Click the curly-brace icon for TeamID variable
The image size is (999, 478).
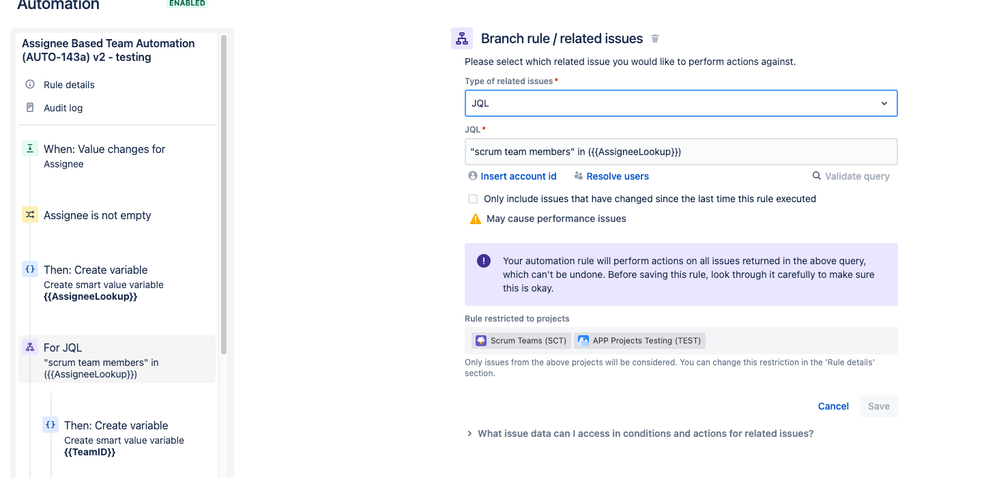click(x=50, y=424)
